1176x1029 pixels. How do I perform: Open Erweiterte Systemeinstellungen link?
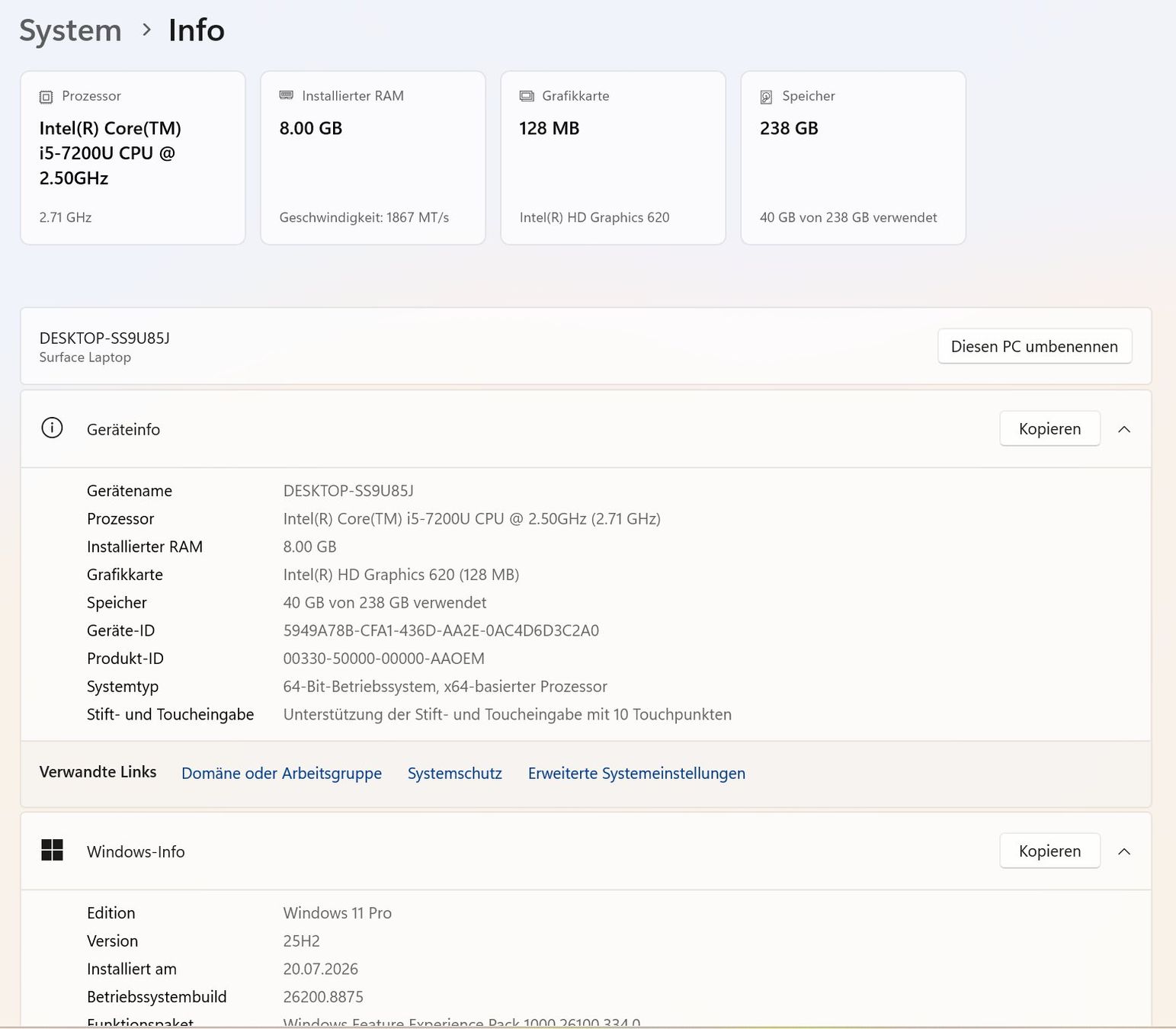coord(636,773)
